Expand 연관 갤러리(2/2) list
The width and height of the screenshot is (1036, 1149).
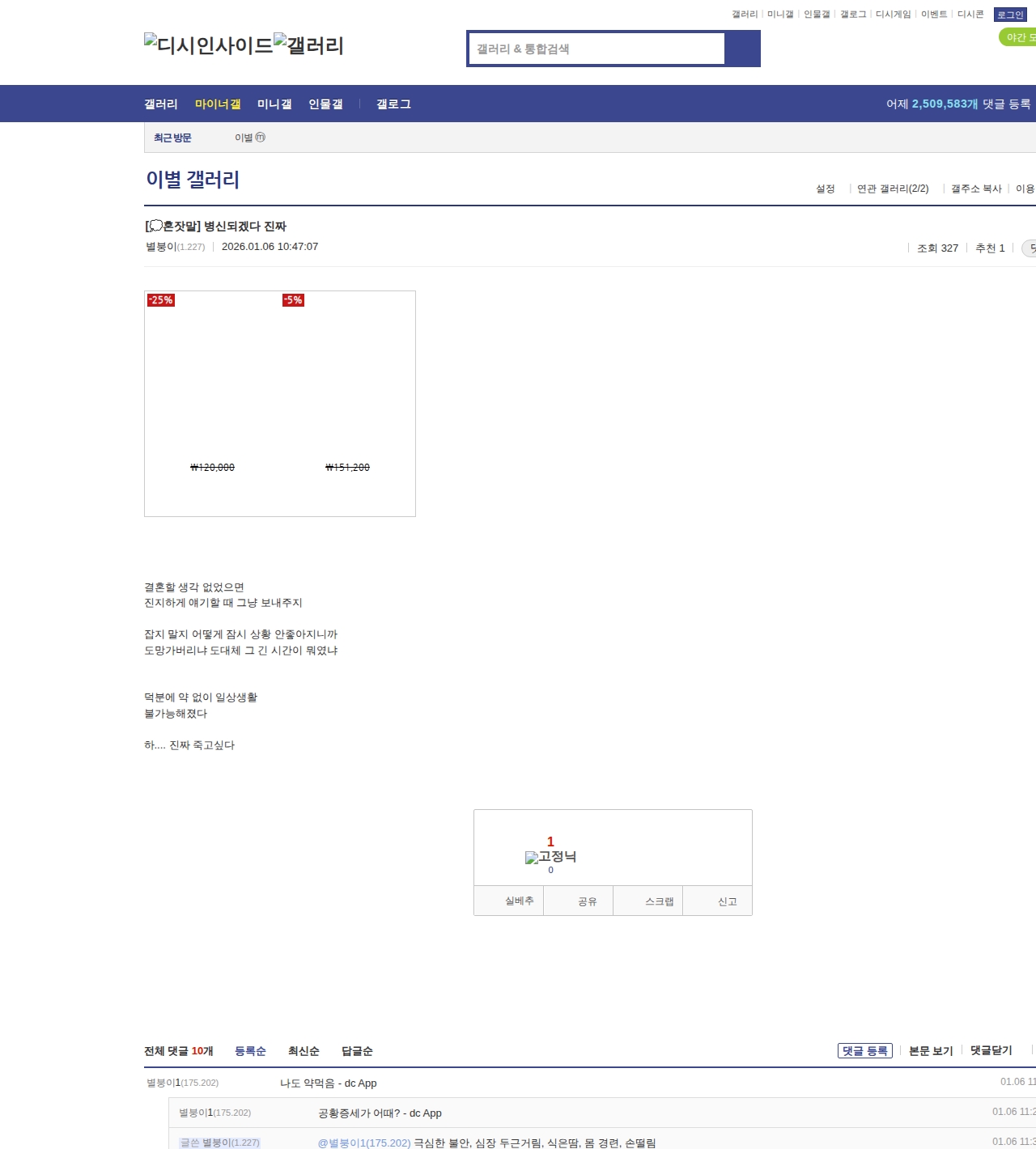tap(893, 189)
